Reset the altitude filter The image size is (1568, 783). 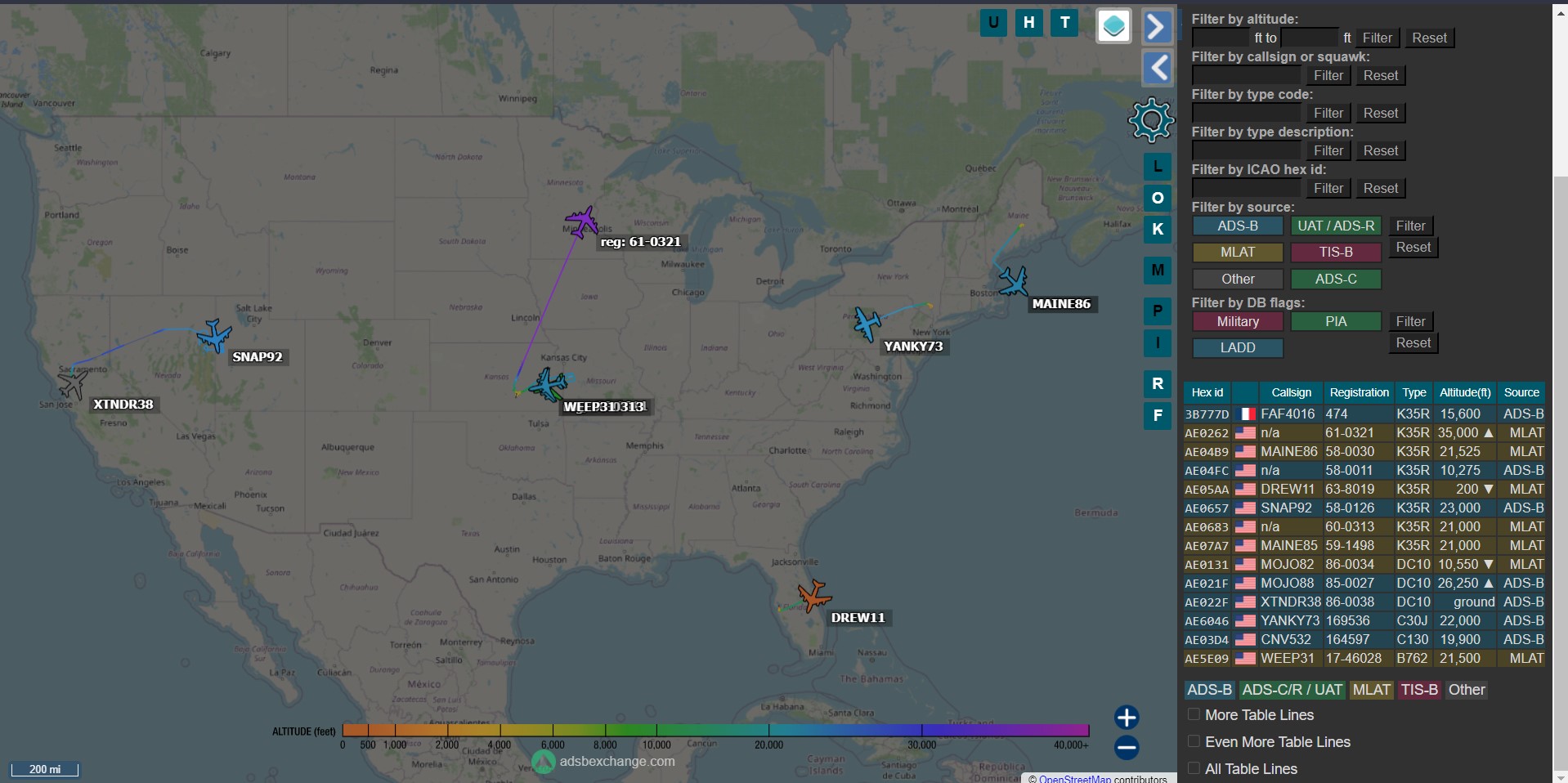coord(1429,38)
